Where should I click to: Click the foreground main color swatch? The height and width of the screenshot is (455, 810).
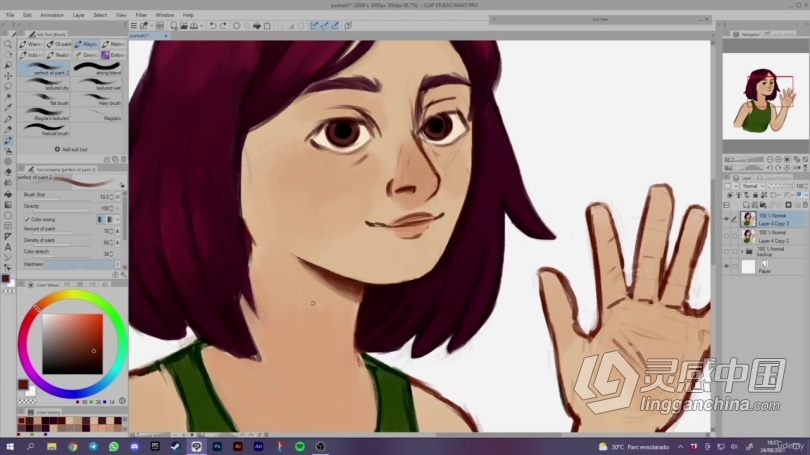23,384
